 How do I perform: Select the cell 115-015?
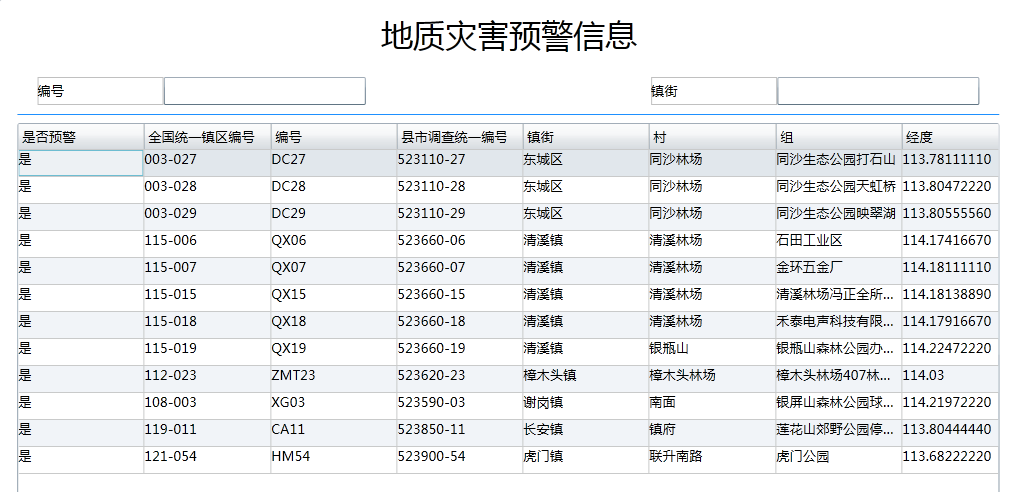pyautogui.click(x=207, y=298)
